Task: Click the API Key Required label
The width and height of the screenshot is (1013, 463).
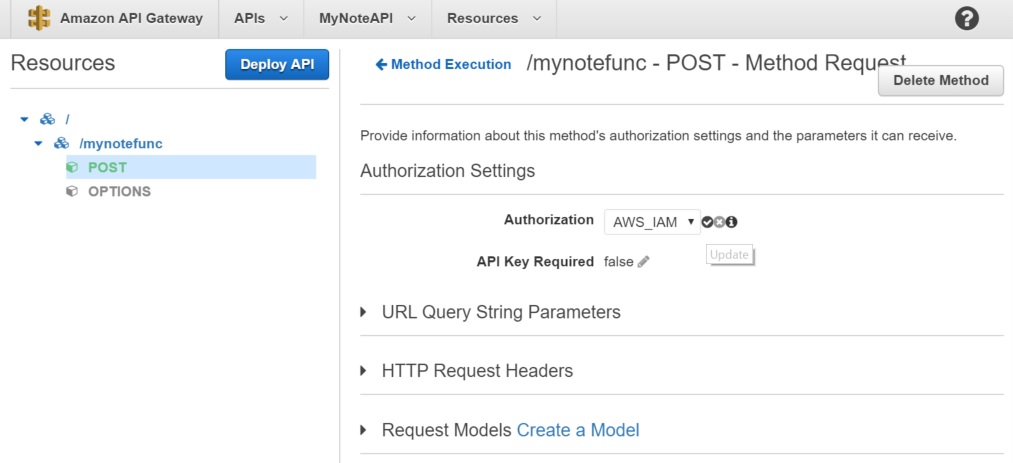Action: point(535,262)
